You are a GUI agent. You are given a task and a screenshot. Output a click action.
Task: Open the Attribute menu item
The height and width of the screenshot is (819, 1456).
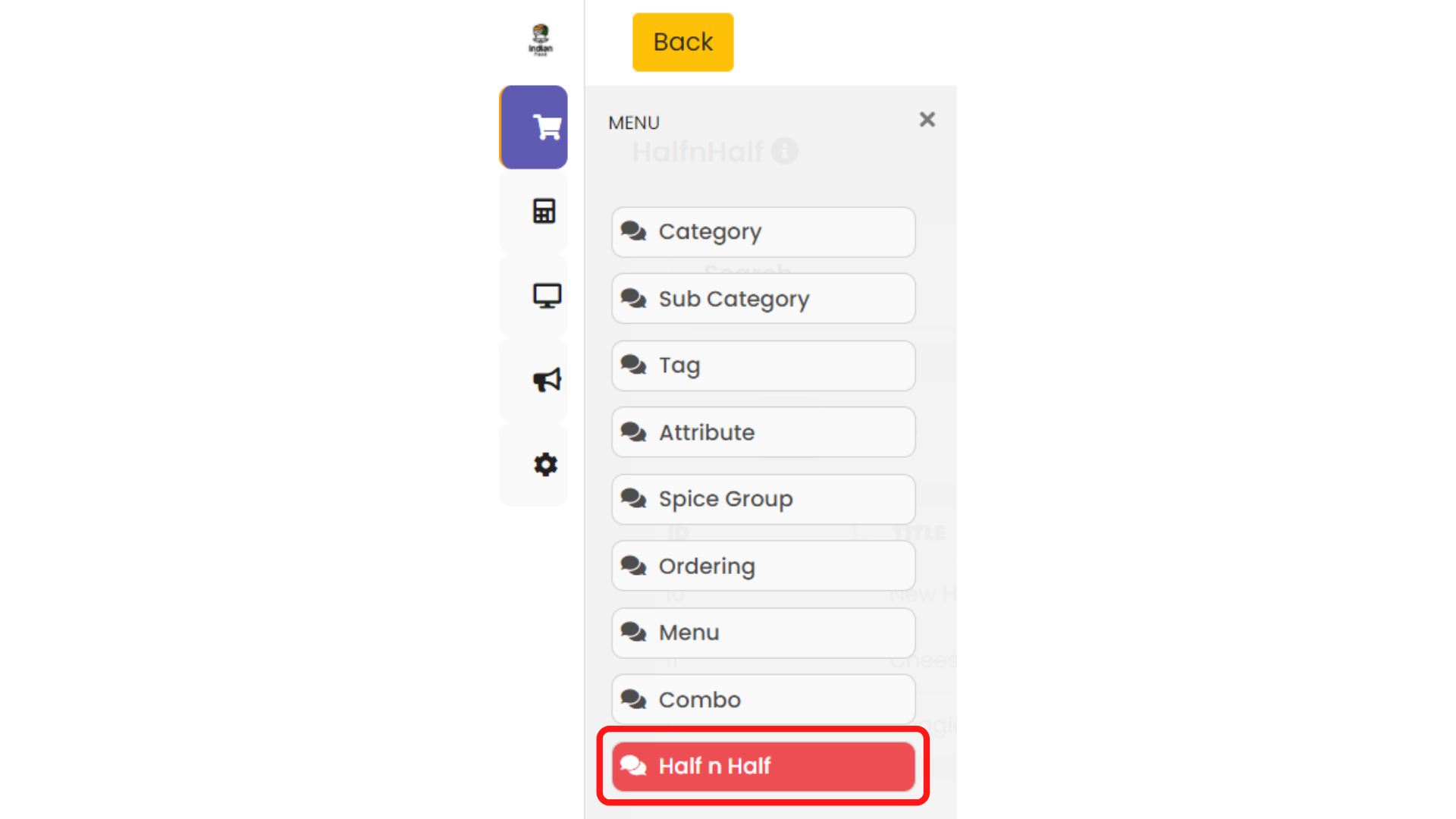pyautogui.click(x=763, y=432)
